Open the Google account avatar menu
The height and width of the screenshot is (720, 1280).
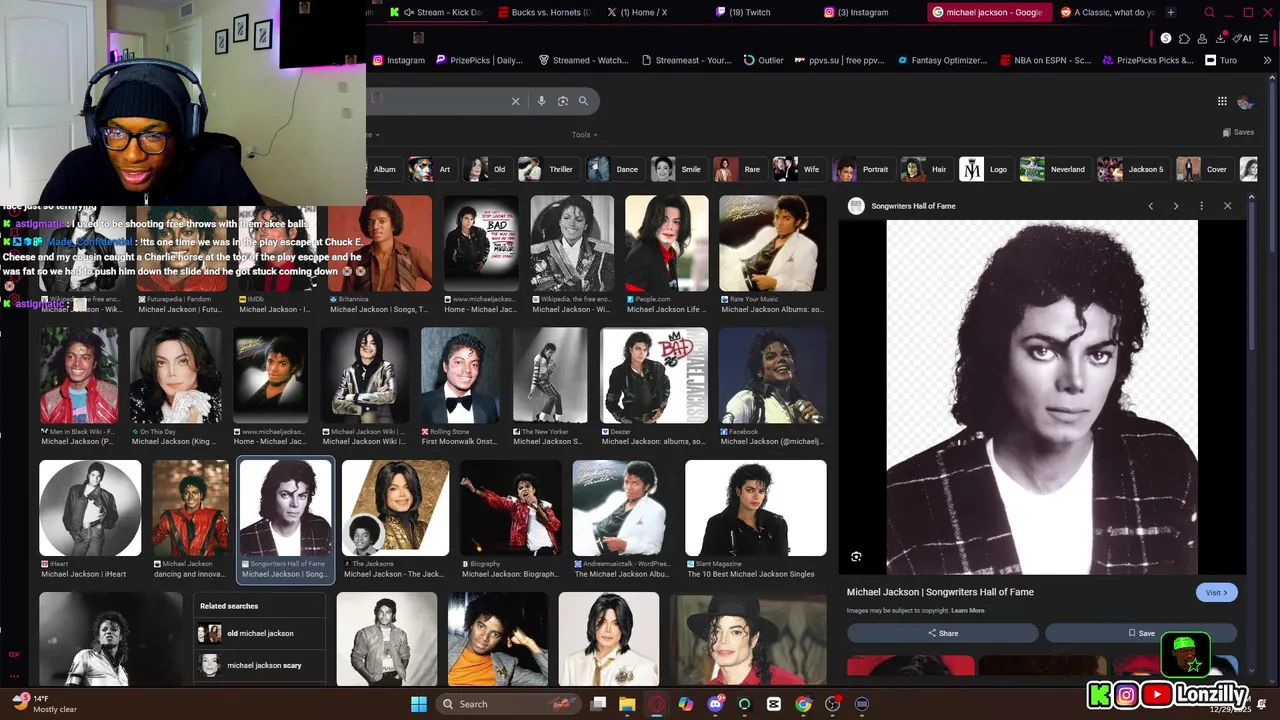pyautogui.click(x=1245, y=102)
